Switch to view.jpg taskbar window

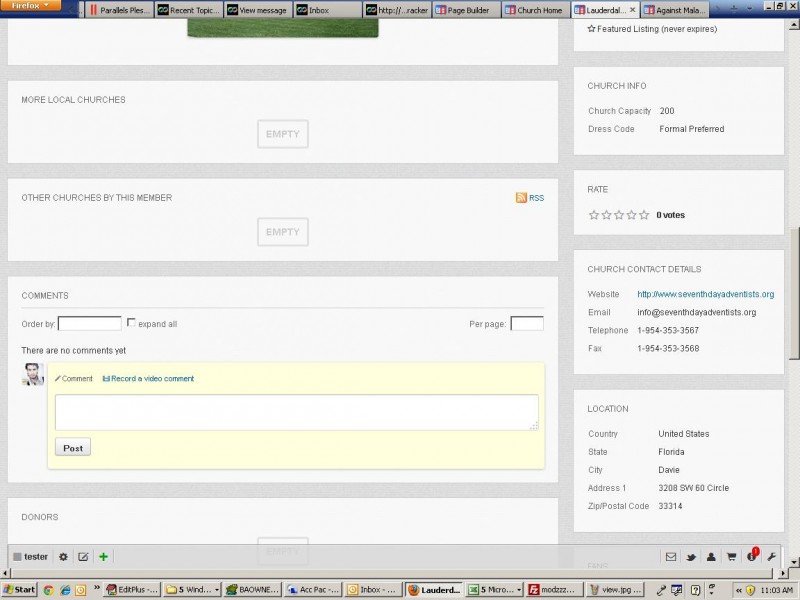pos(614,589)
